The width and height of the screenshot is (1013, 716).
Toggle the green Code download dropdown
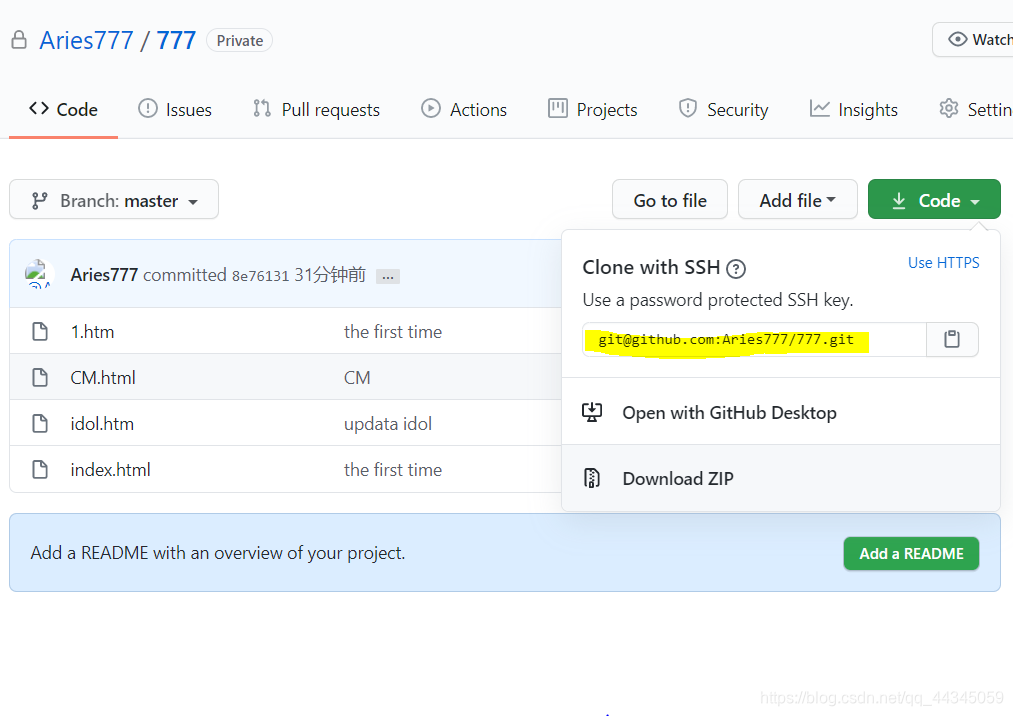point(934,200)
